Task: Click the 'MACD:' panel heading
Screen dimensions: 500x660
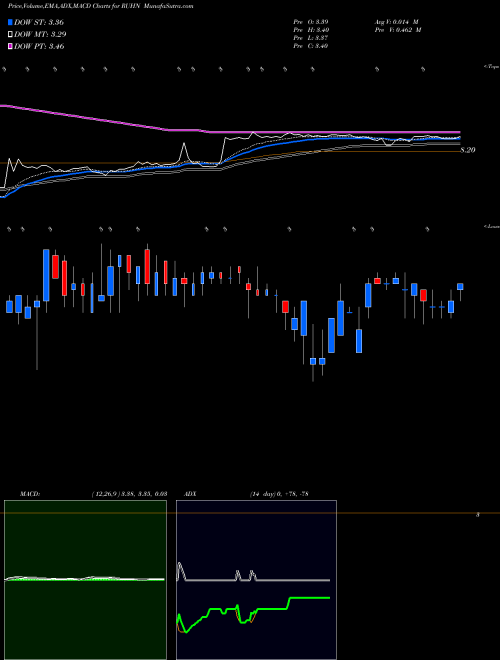Action: tap(30, 494)
